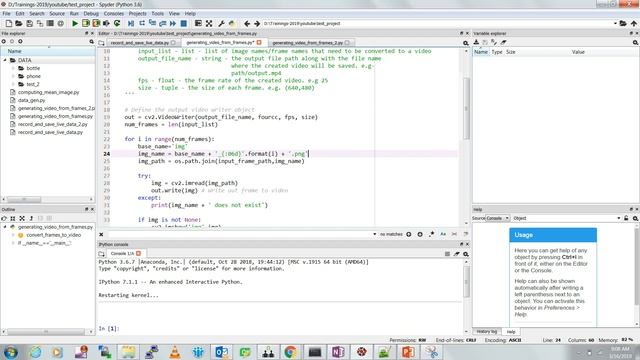Screen dimensions: 640x360
Task: Click the find text input field
Action: tap(239, 234)
